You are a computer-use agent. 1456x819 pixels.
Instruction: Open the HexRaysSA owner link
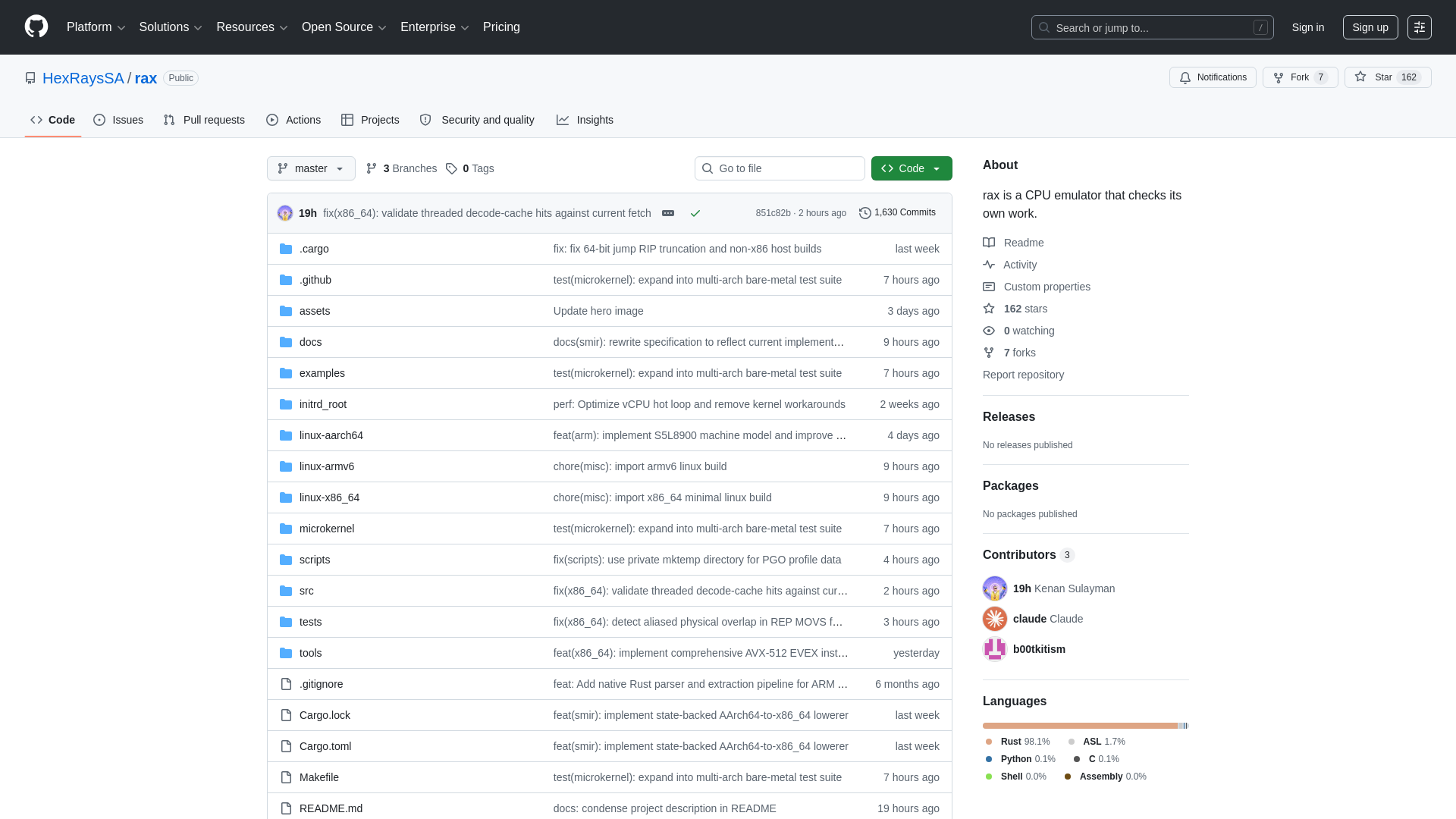coord(83,78)
